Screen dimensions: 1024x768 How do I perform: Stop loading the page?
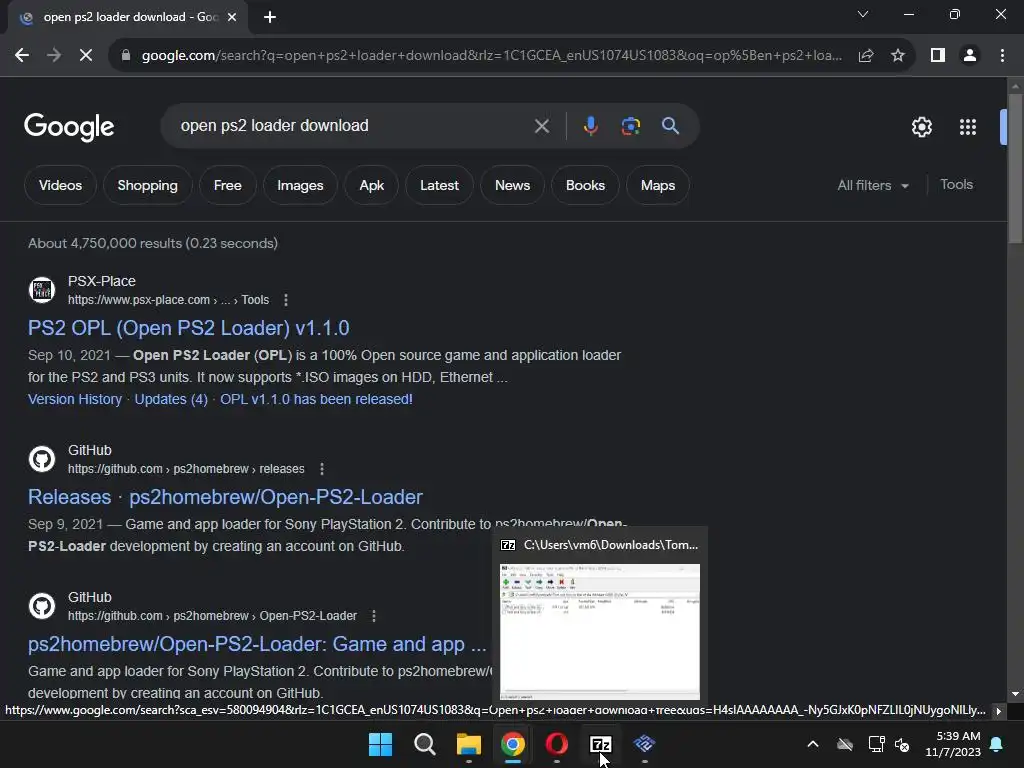click(86, 56)
